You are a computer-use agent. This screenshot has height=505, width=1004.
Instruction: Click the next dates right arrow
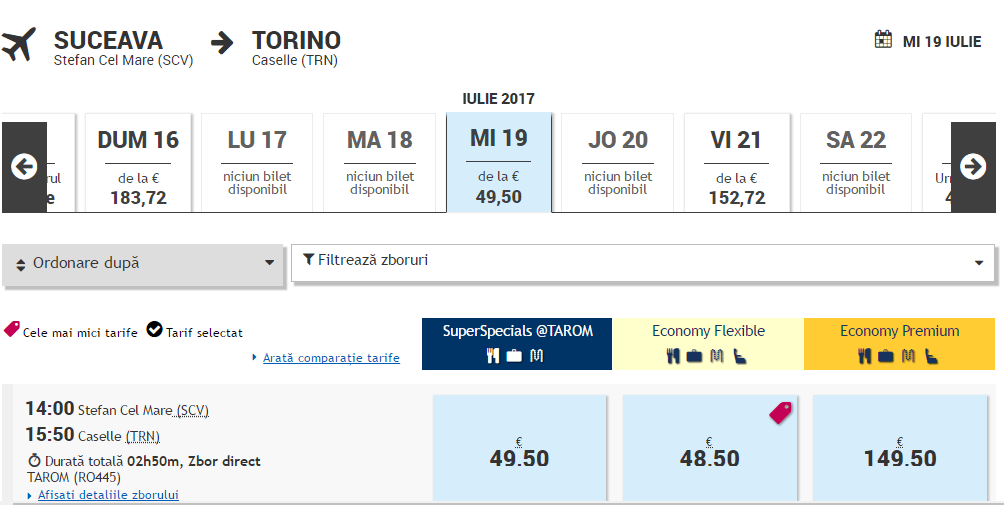pyautogui.click(x=973, y=167)
